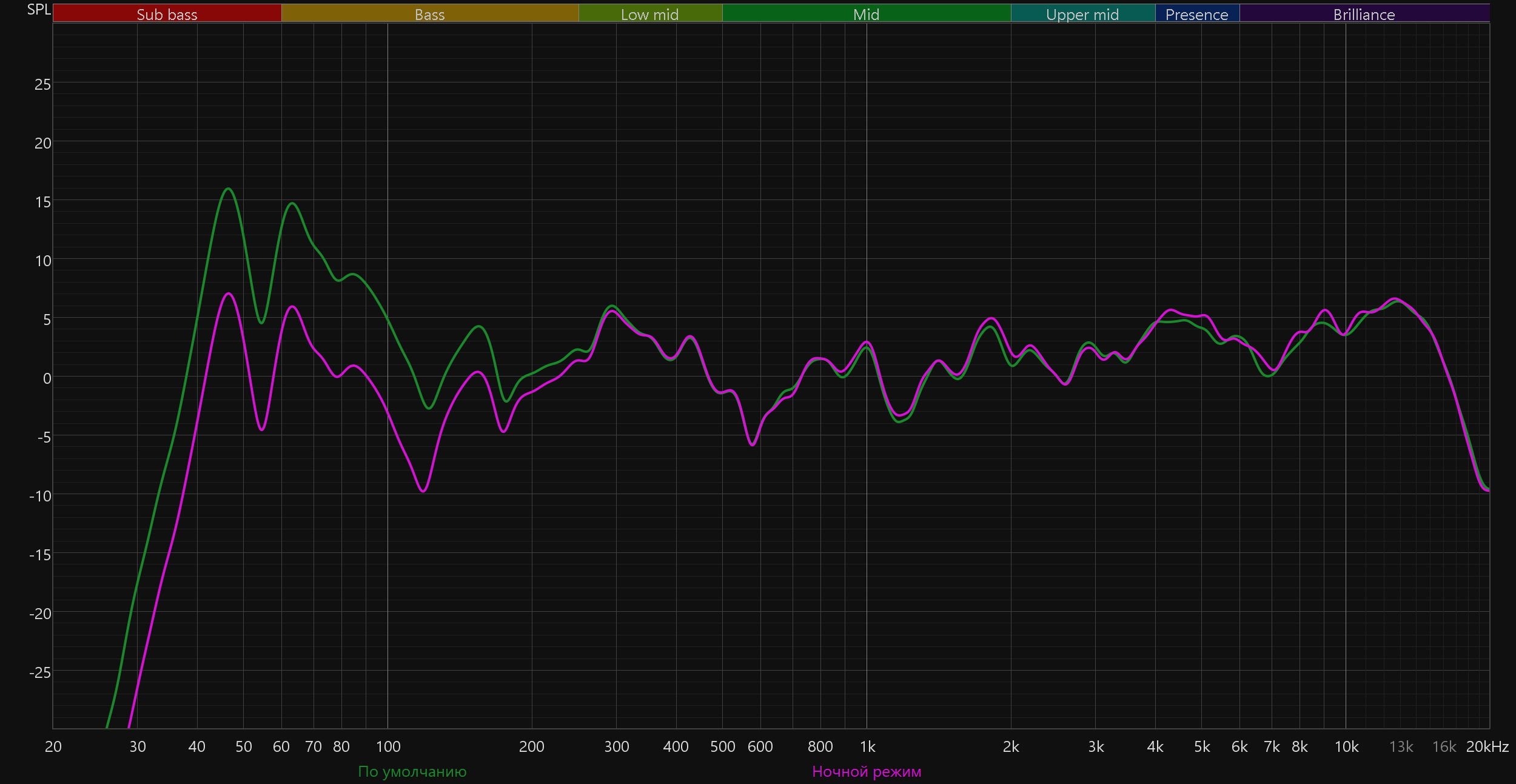Click the Sub bass frequency band header

[x=167, y=14]
